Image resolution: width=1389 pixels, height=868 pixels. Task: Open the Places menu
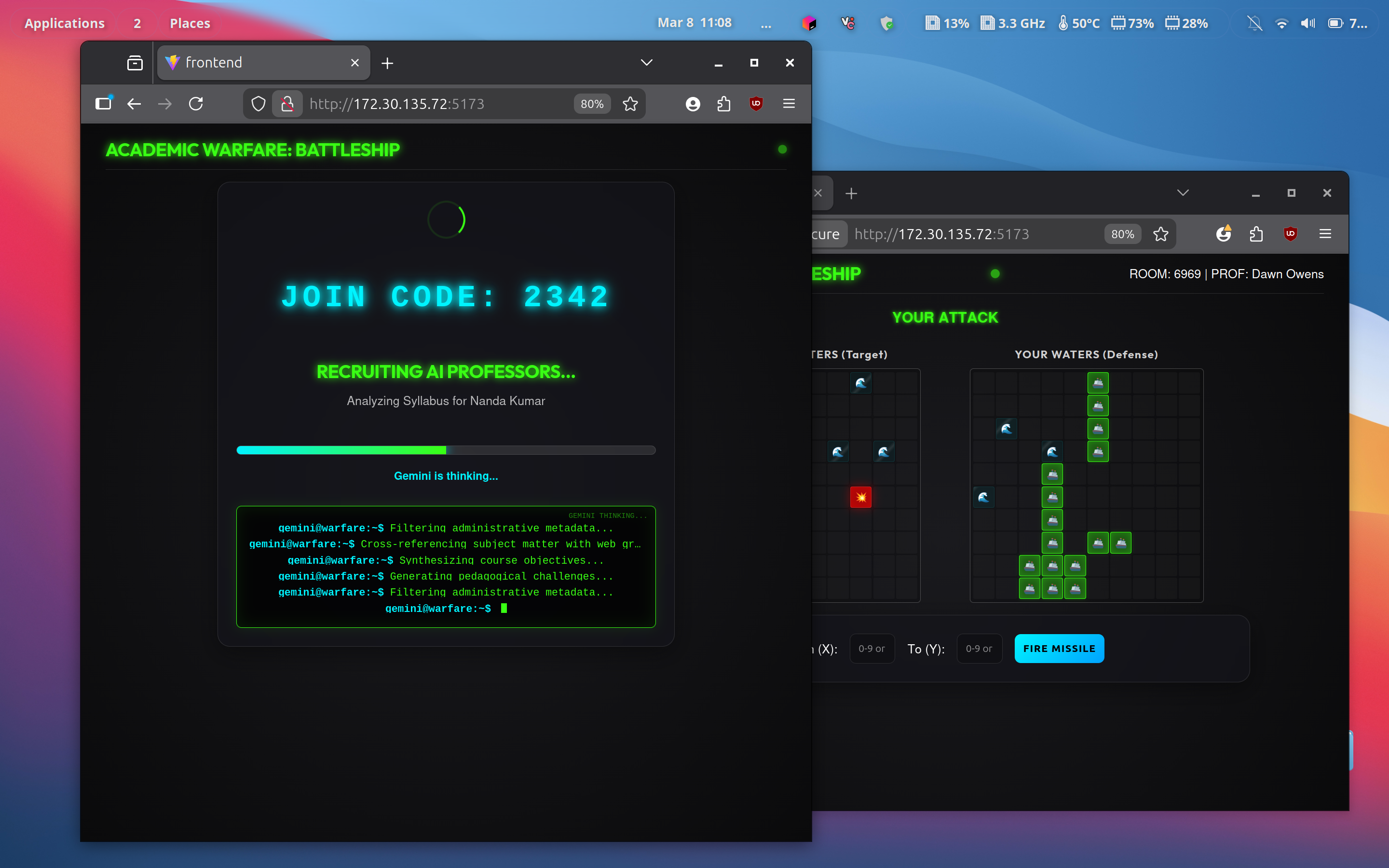(190, 23)
